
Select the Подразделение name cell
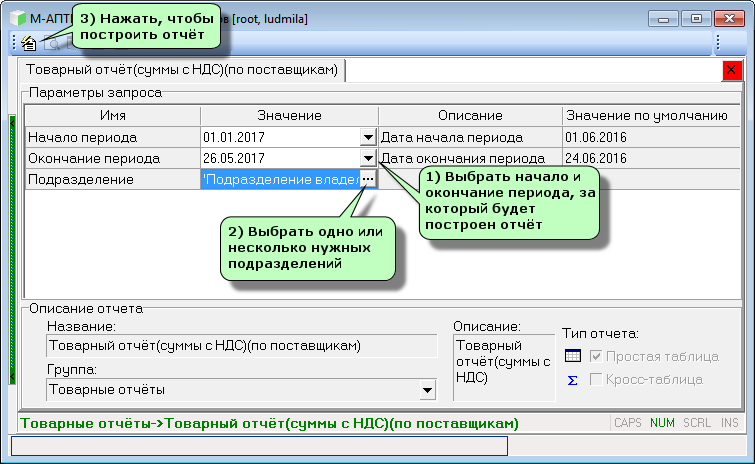[113, 180]
